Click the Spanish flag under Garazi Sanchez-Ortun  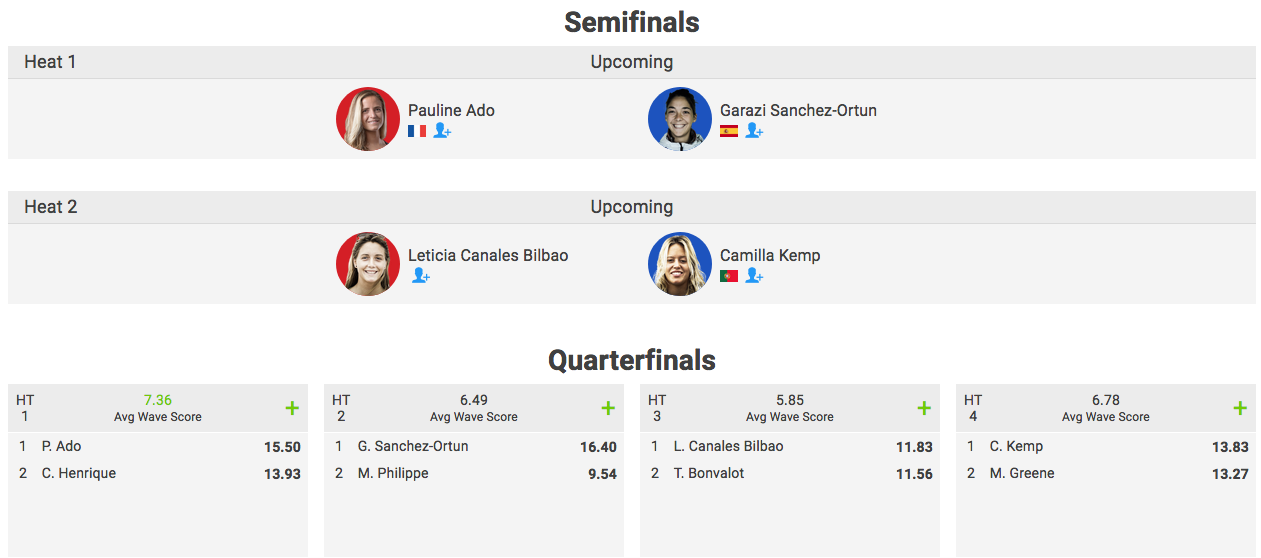pos(729,131)
